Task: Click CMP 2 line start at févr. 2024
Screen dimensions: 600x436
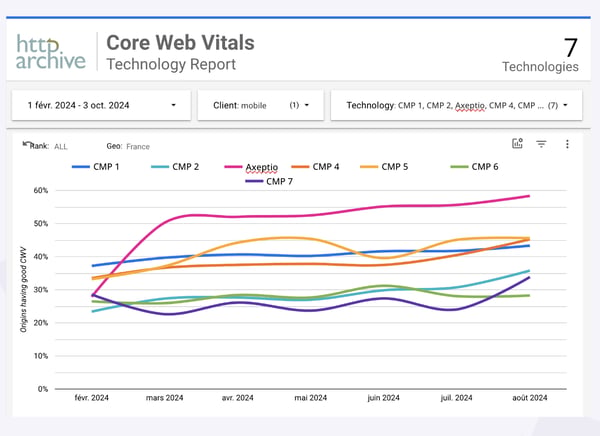Action: tap(93, 311)
